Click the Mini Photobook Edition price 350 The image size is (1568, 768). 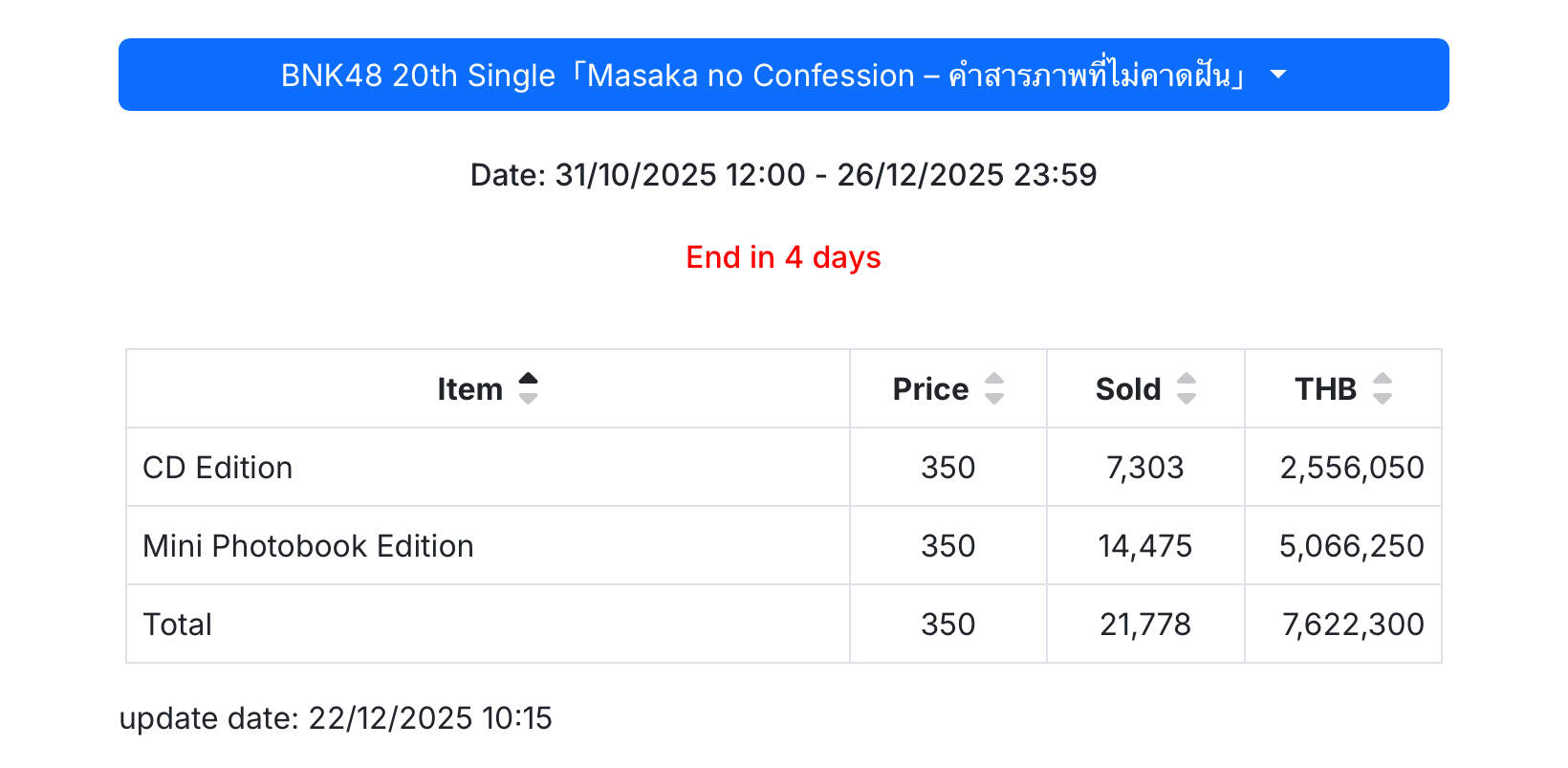click(x=947, y=546)
